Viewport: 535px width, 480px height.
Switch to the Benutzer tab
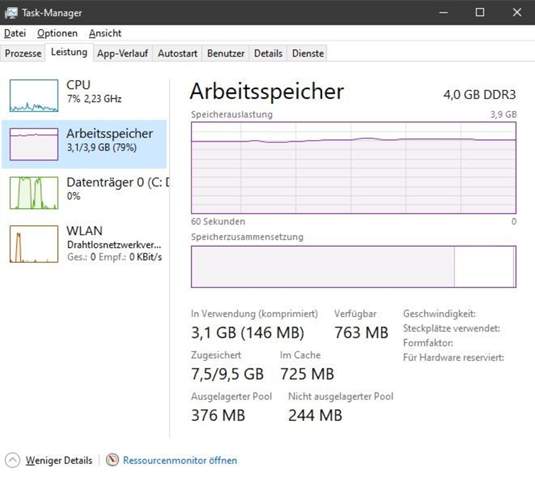tap(226, 53)
